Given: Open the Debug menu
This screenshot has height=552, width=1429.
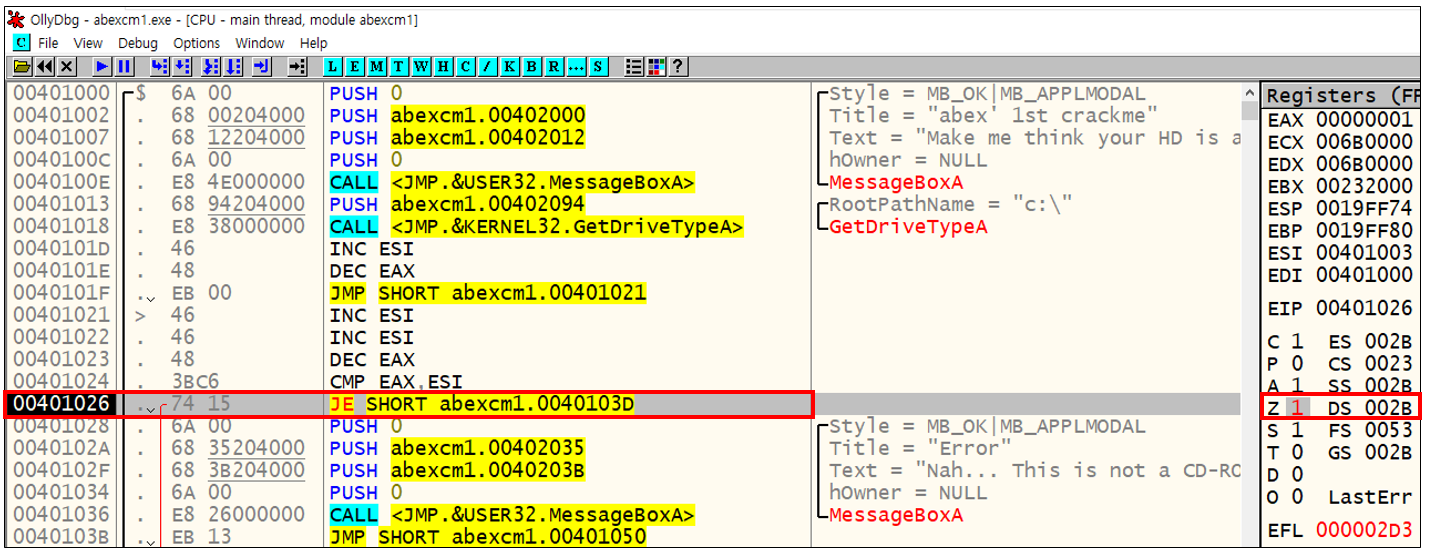Looking at the screenshot, I should point(138,43).
